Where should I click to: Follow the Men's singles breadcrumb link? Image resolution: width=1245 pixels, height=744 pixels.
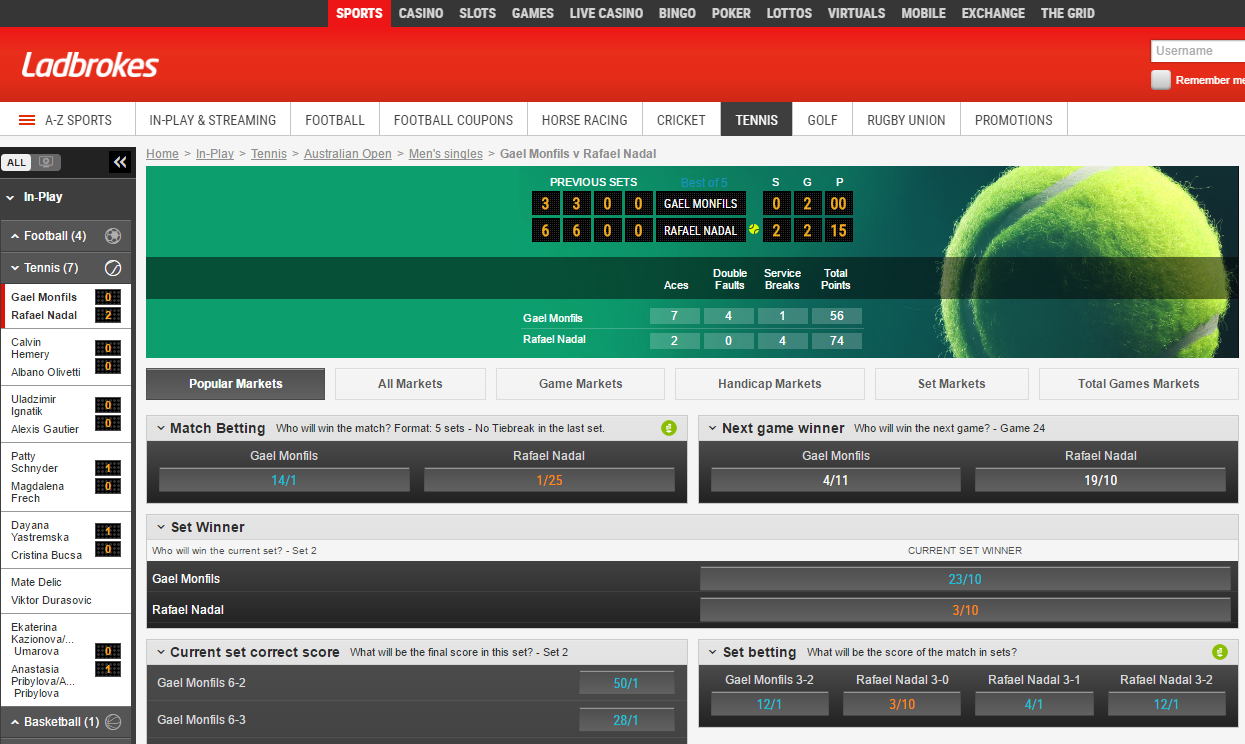(446, 154)
